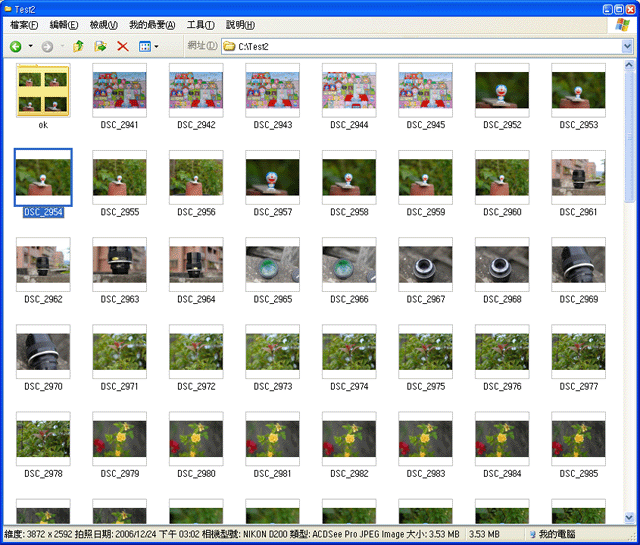Select thumbnail DSC_2967
The height and width of the screenshot is (545, 640).
(425, 265)
